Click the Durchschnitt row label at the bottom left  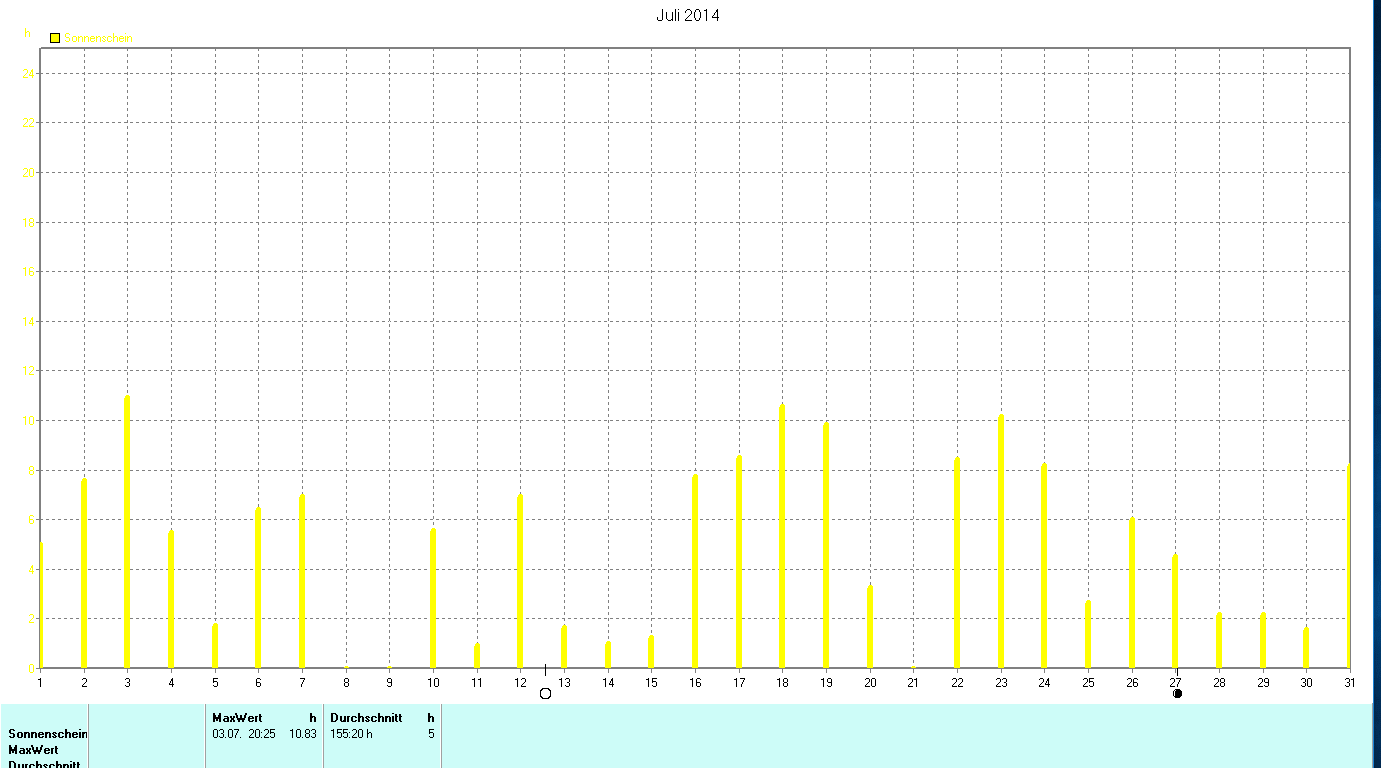(44, 764)
